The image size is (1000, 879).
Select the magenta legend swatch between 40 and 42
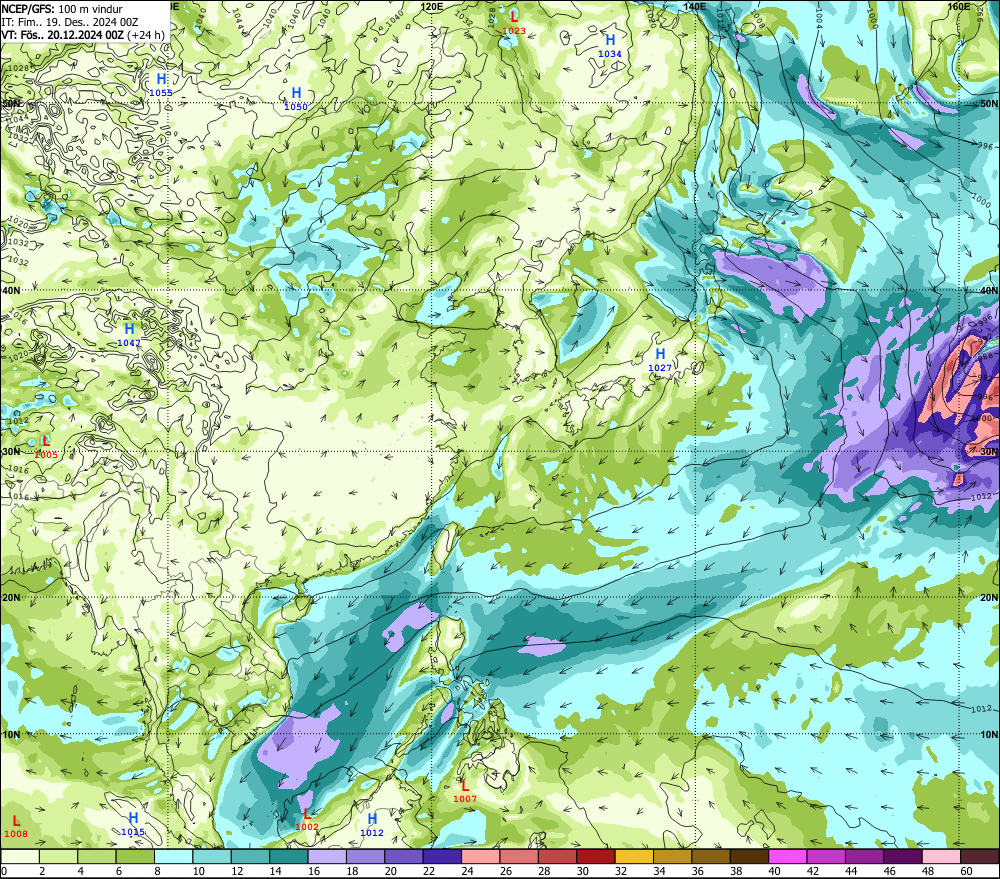pos(787,856)
